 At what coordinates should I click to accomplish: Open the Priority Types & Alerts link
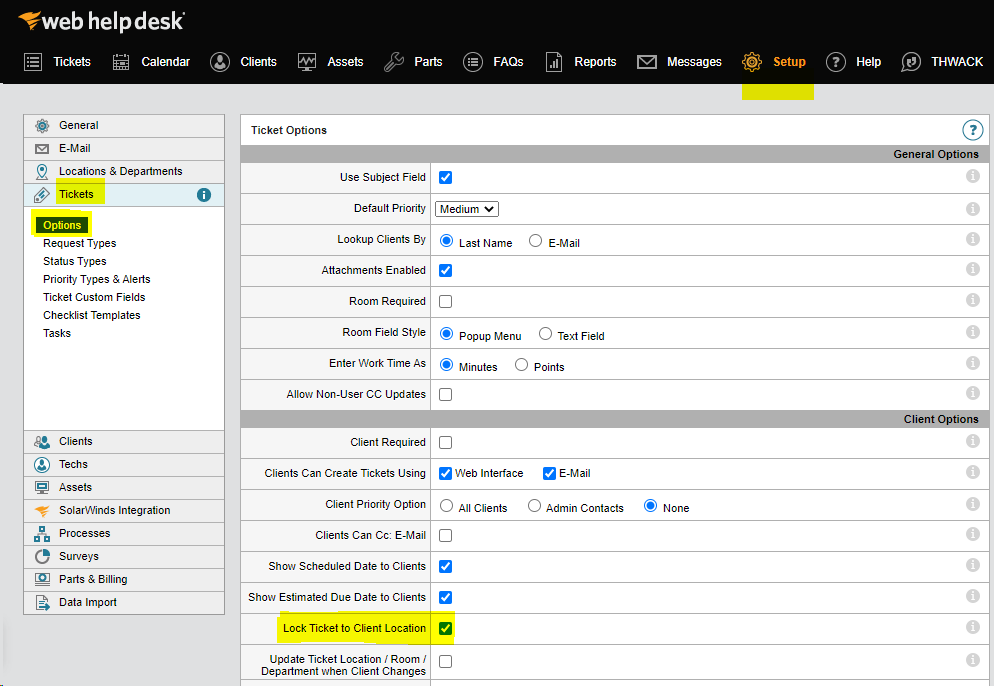click(x=96, y=279)
